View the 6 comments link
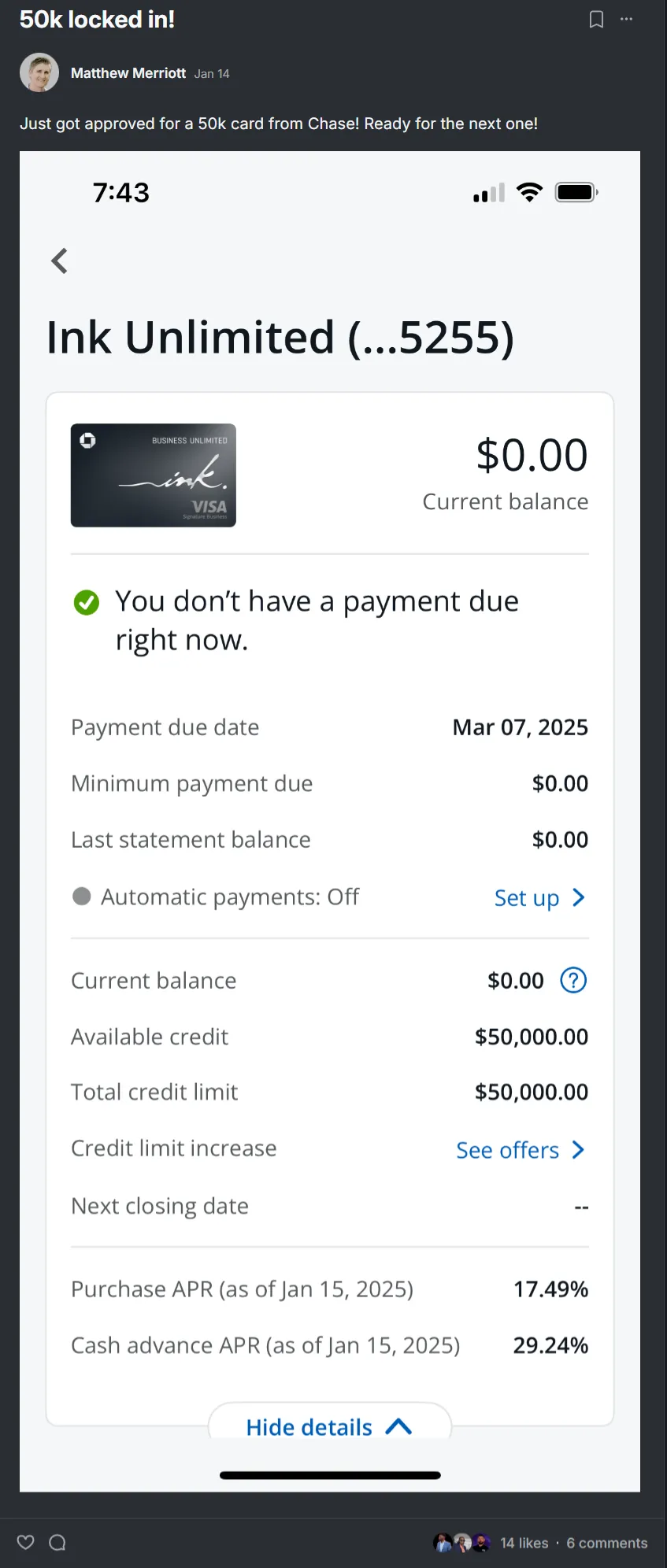Screen dimensions: 667x1568 click(606, 1543)
